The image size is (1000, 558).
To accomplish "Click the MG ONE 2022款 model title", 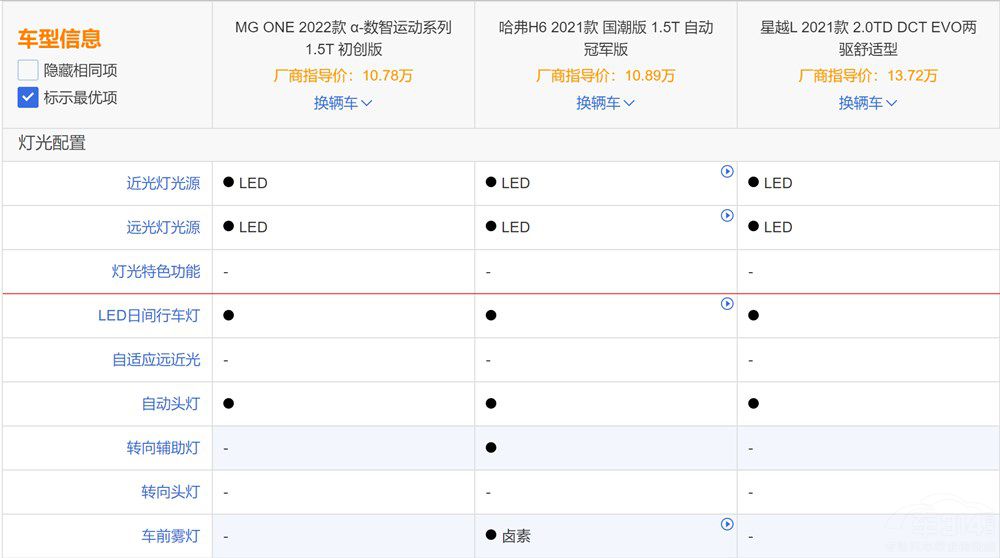I will click(343, 38).
